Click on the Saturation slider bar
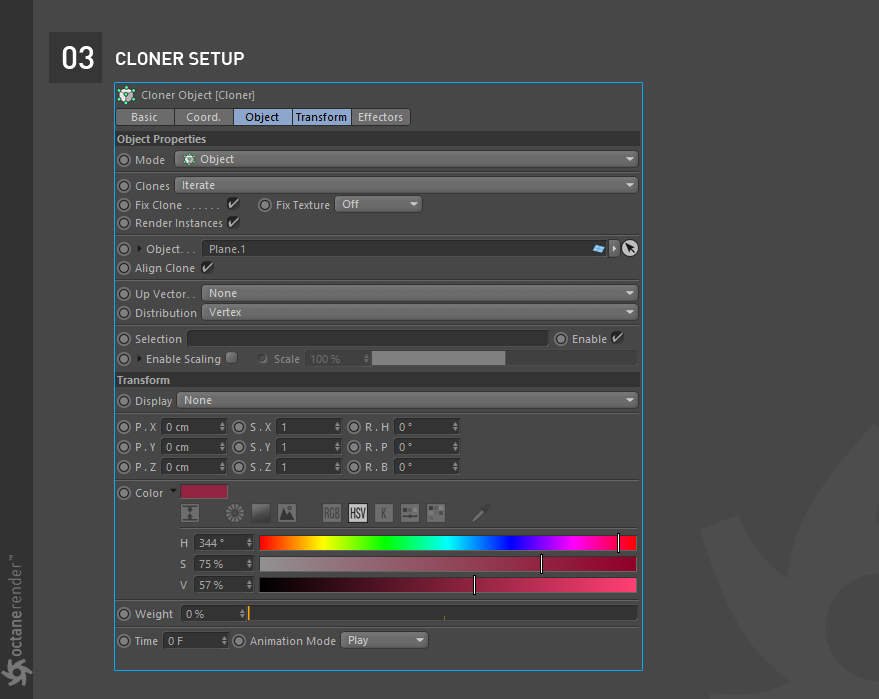Viewport: 879px width, 699px height. click(448, 564)
